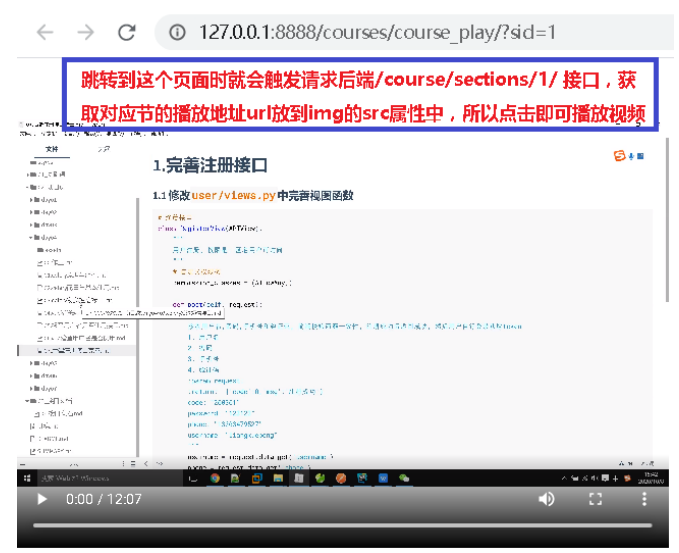Click the user/views.py code text in the subheading
Image resolution: width=679 pixels, height=553 pixels.
point(233,195)
